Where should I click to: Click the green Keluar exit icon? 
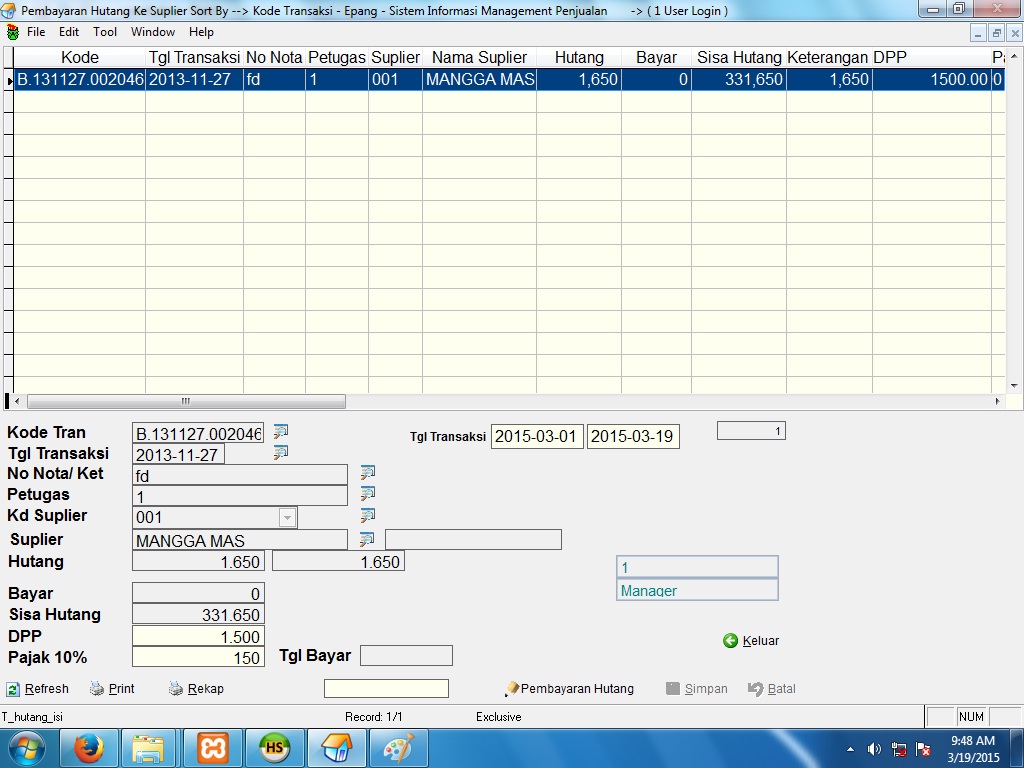point(731,641)
